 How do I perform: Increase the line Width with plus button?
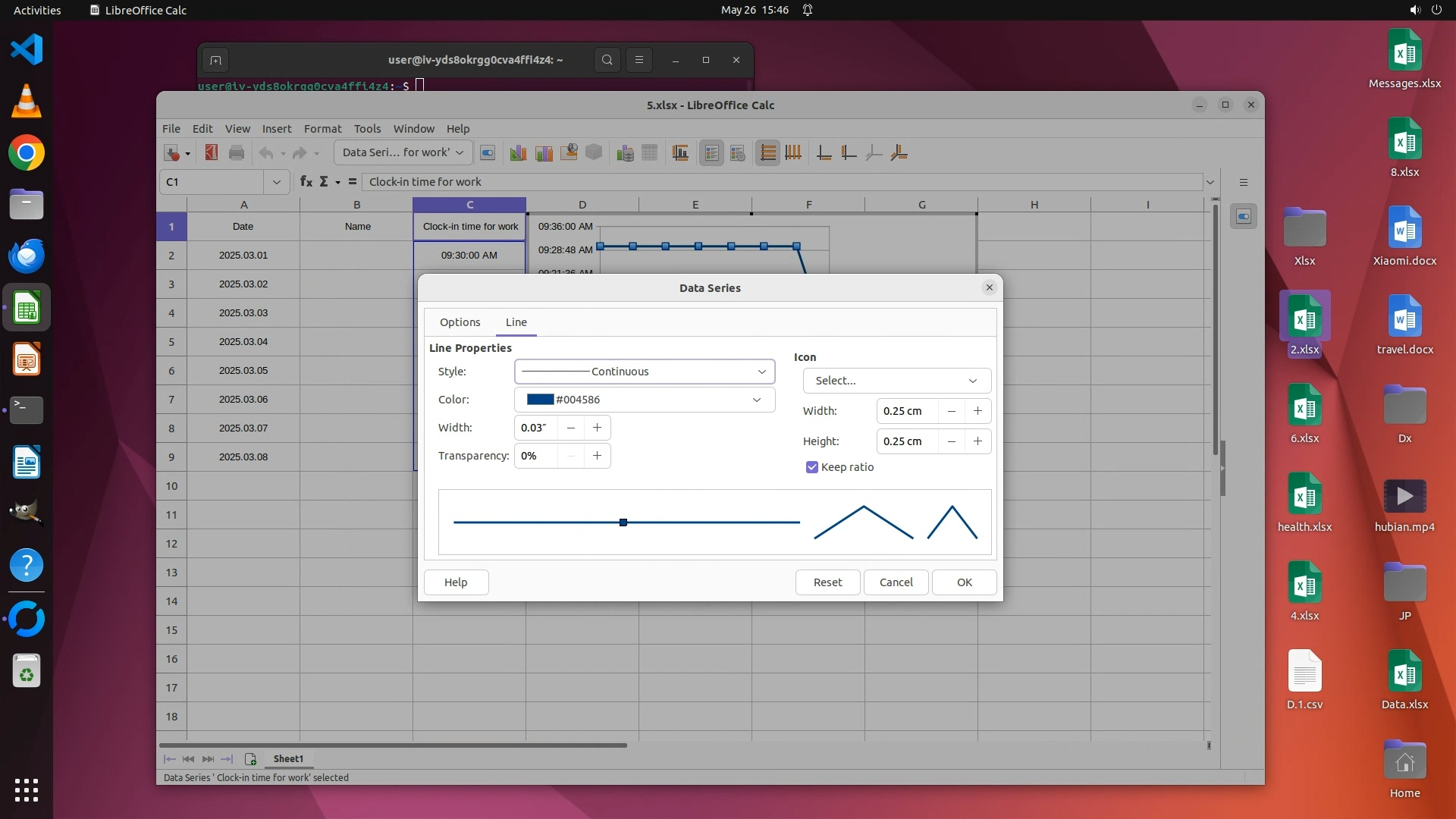click(x=597, y=428)
